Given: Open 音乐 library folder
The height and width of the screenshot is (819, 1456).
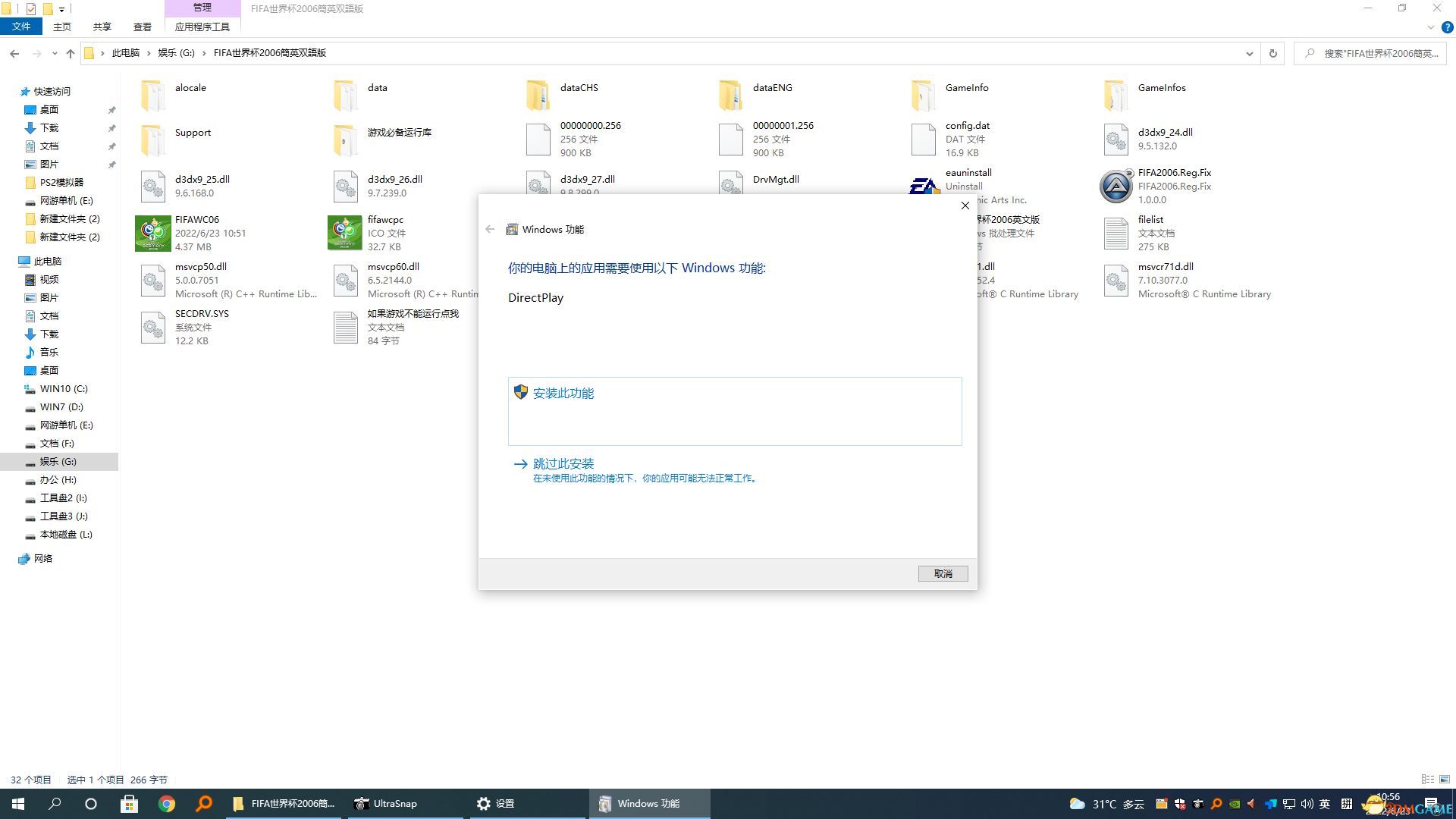Looking at the screenshot, I should coord(49,352).
